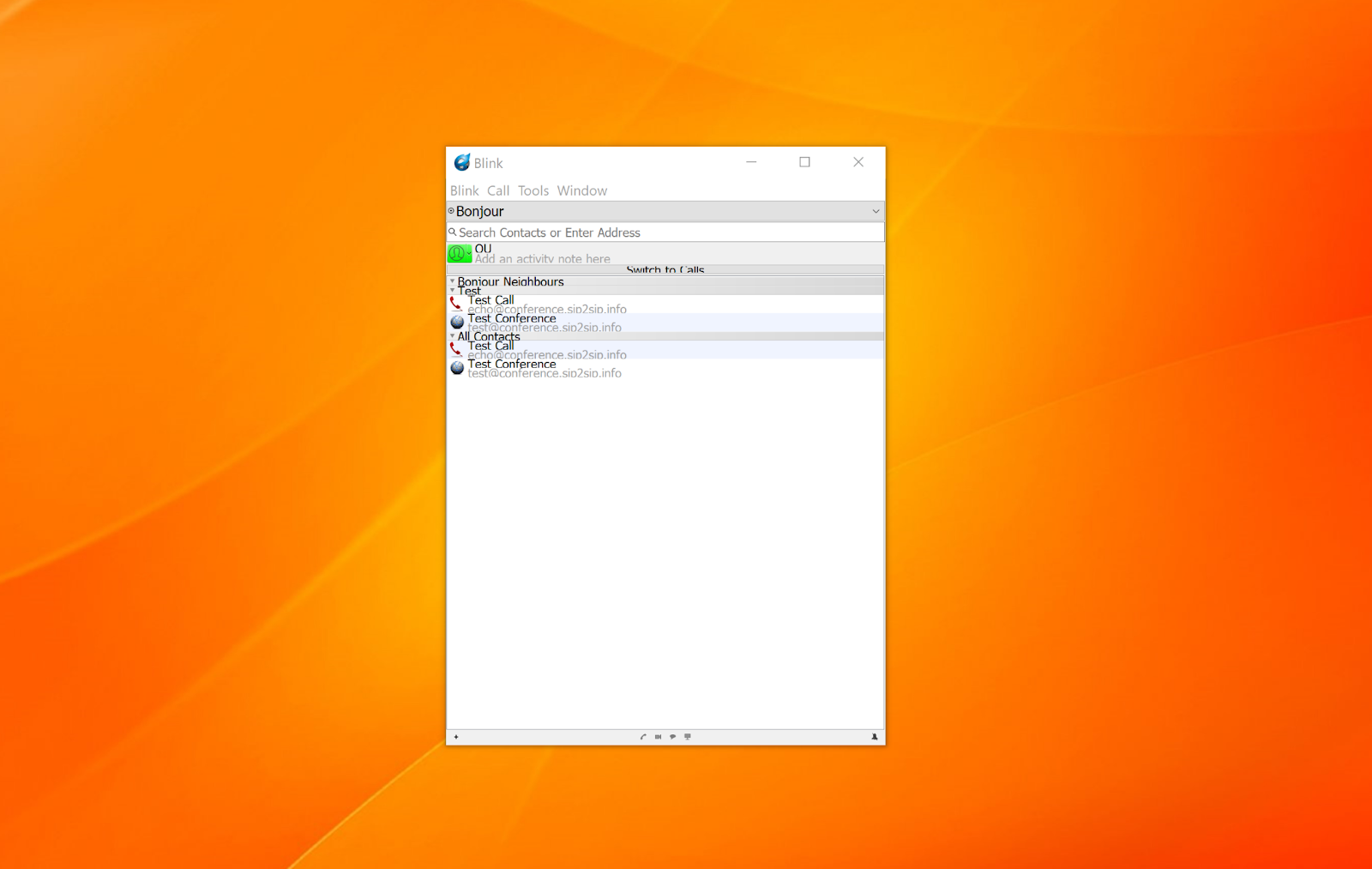Minimize the Blink window
The height and width of the screenshot is (869, 1372).
coord(751,162)
